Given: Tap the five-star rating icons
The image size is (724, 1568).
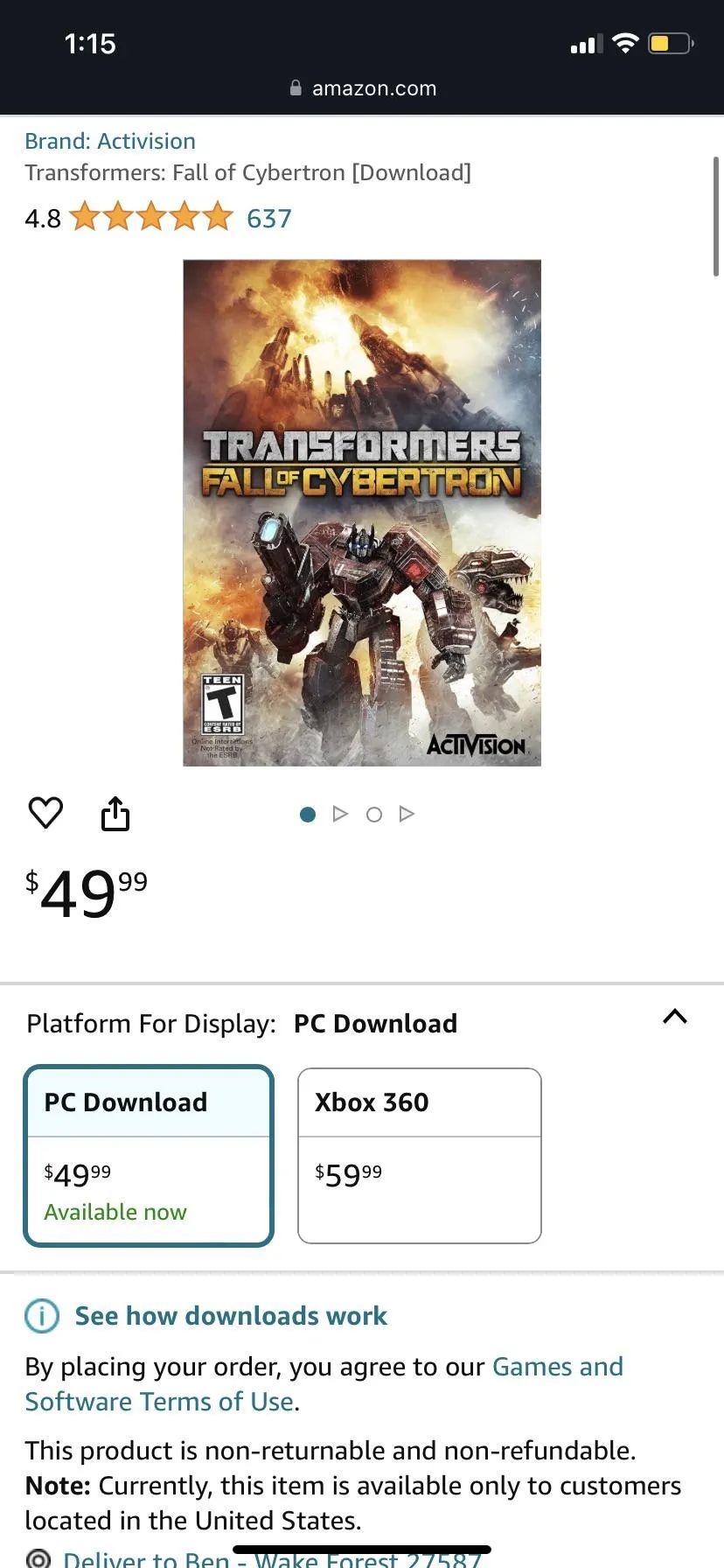Looking at the screenshot, I should 151,217.
